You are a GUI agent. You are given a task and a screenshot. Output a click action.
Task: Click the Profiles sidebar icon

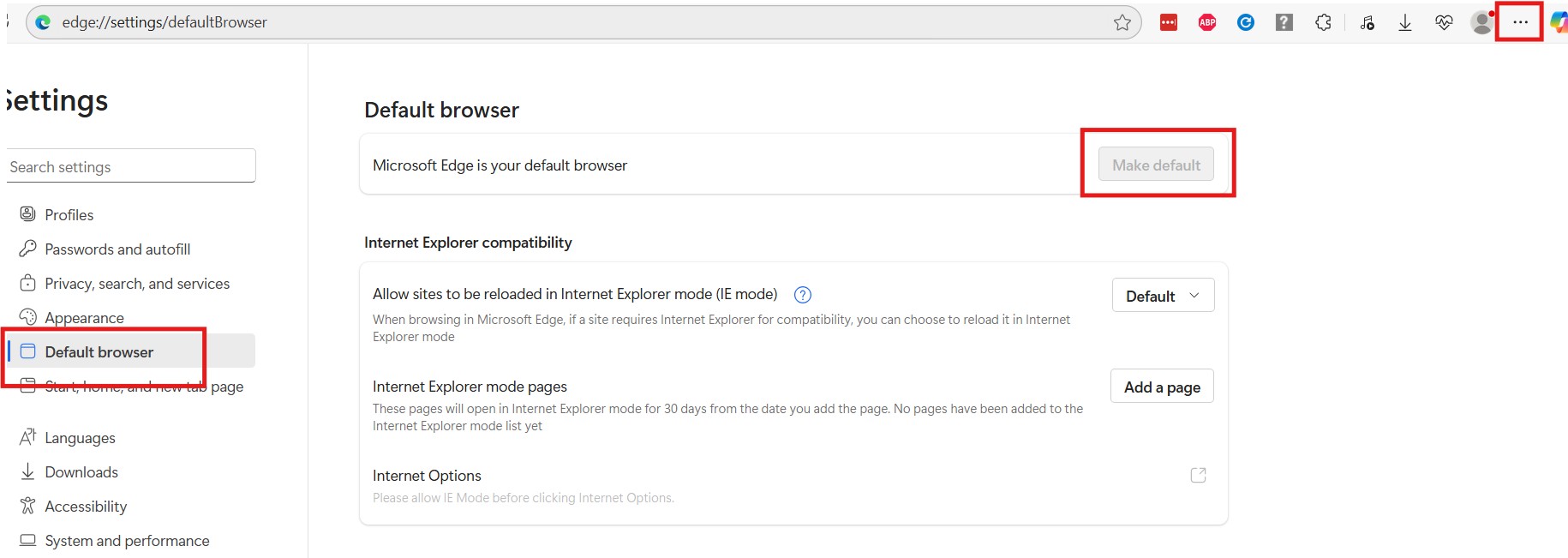27,213
